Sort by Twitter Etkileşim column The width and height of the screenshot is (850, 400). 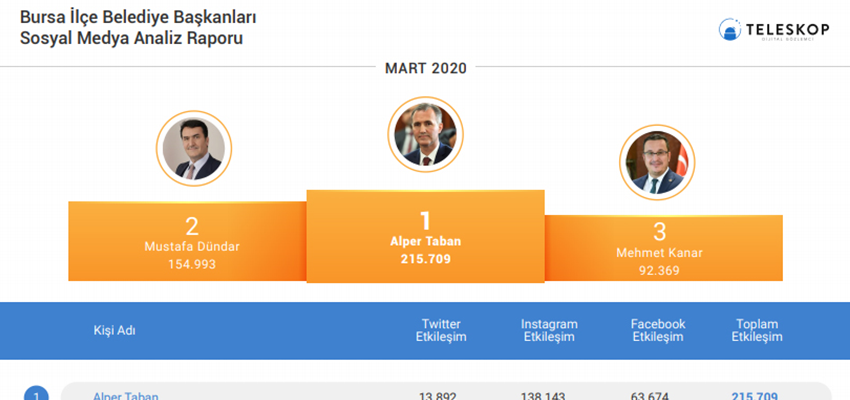pyautogui.click(x=441, y=331)
